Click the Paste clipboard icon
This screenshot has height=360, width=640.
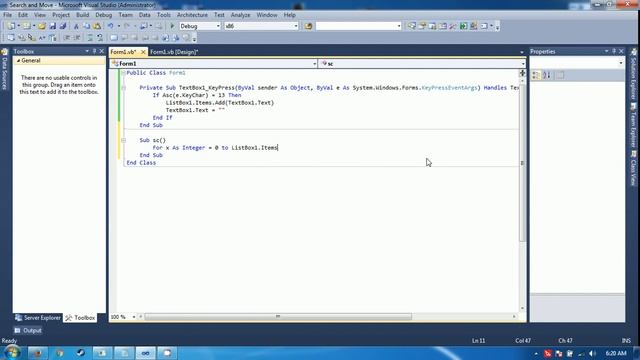[x=97, y=26]
